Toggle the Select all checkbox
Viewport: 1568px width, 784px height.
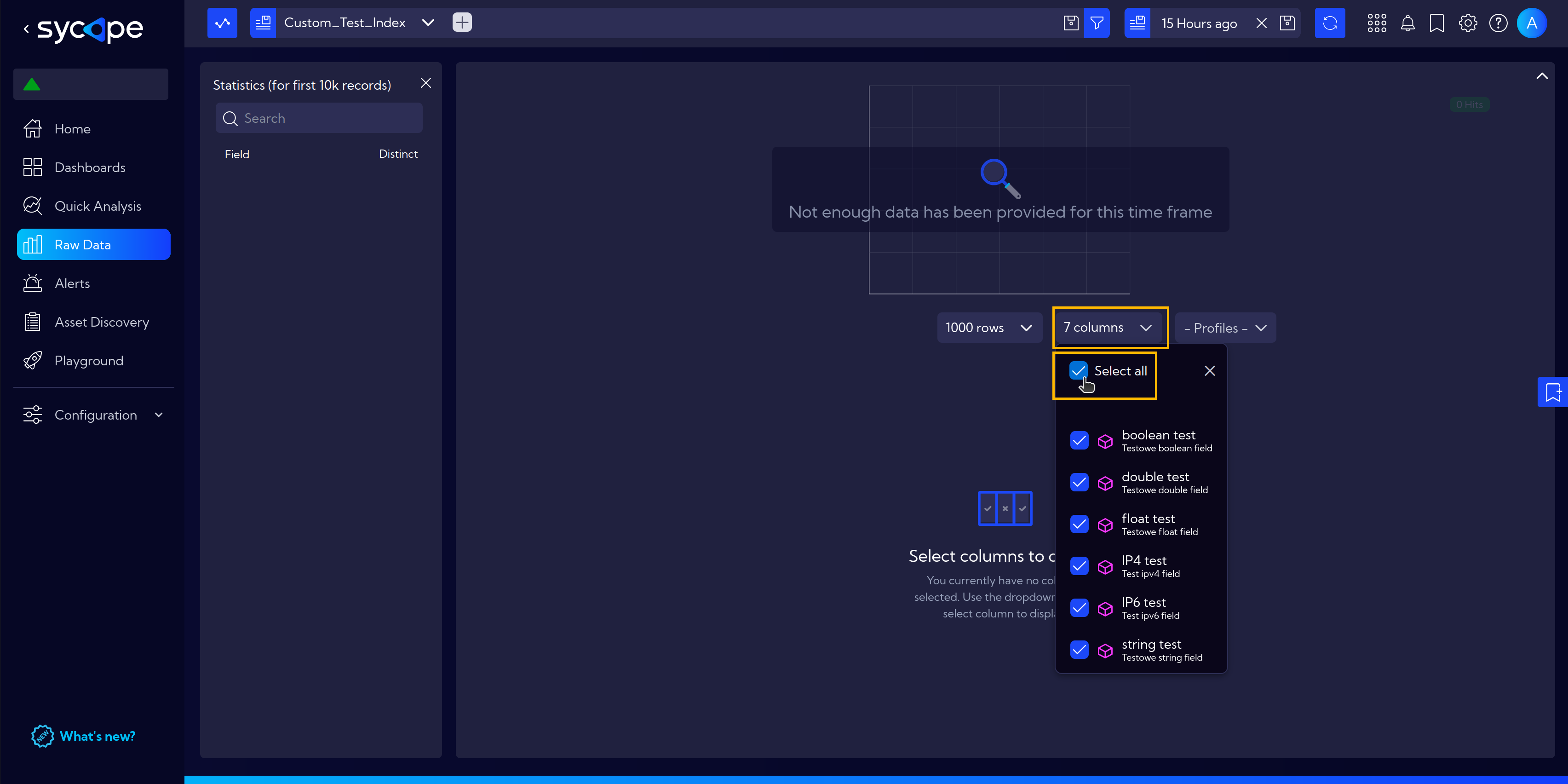1079,371
